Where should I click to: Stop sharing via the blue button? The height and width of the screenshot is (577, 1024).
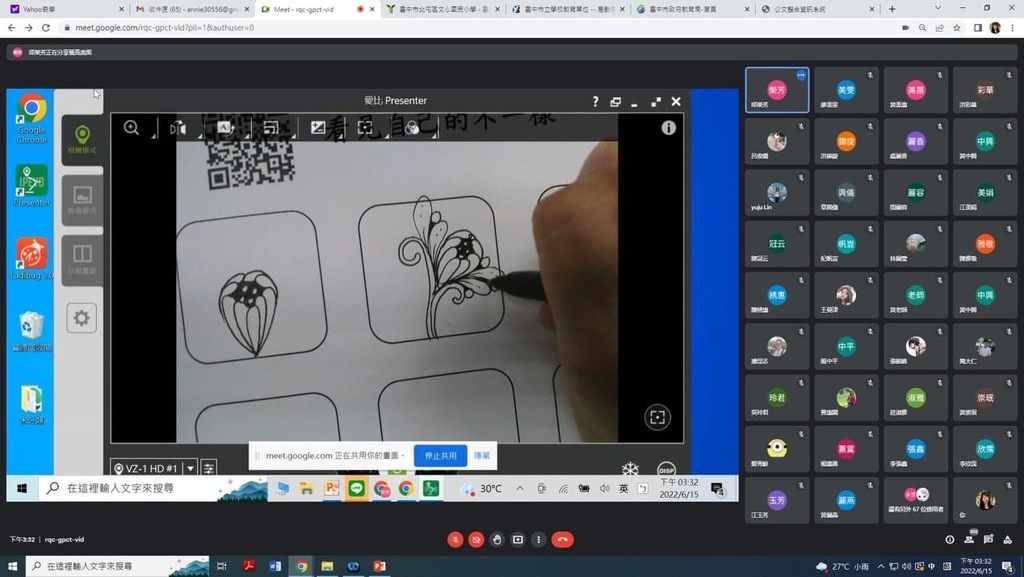tap(440, 456)
